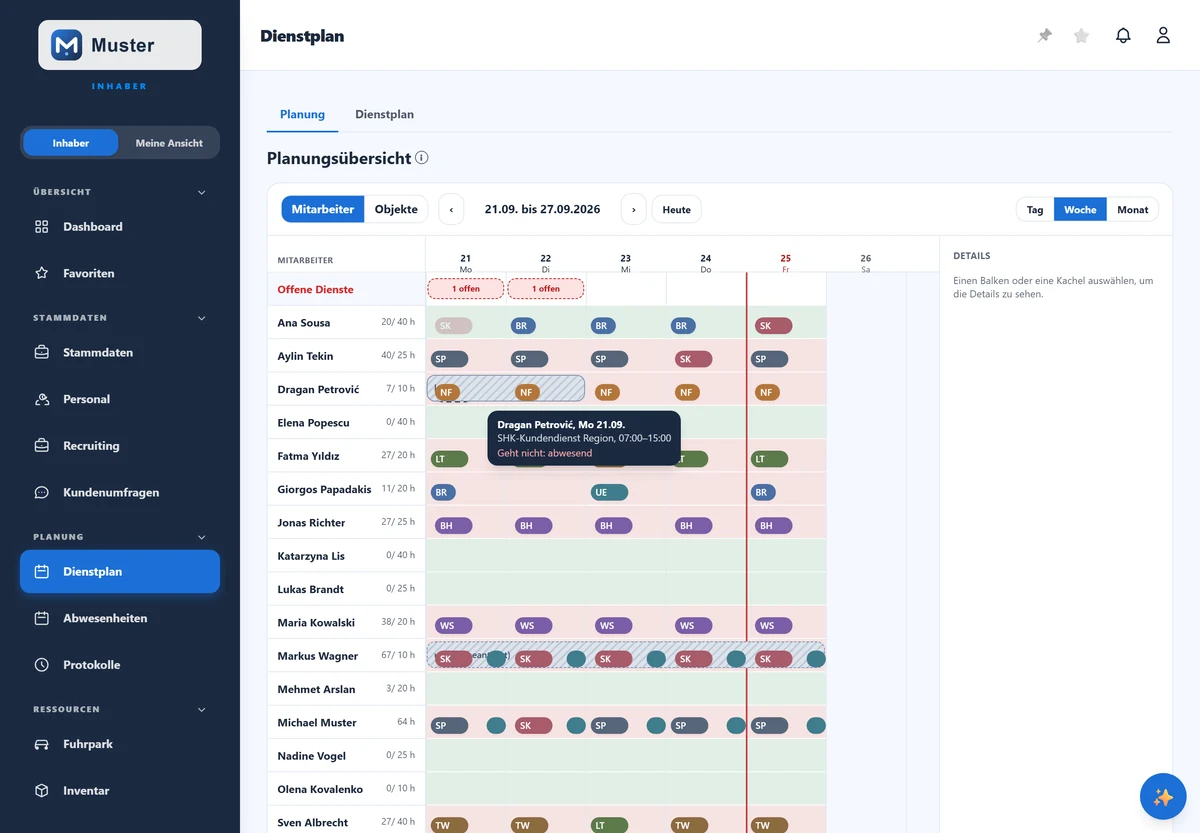Open the Monday '1 offen' open shift

(465, 289)
